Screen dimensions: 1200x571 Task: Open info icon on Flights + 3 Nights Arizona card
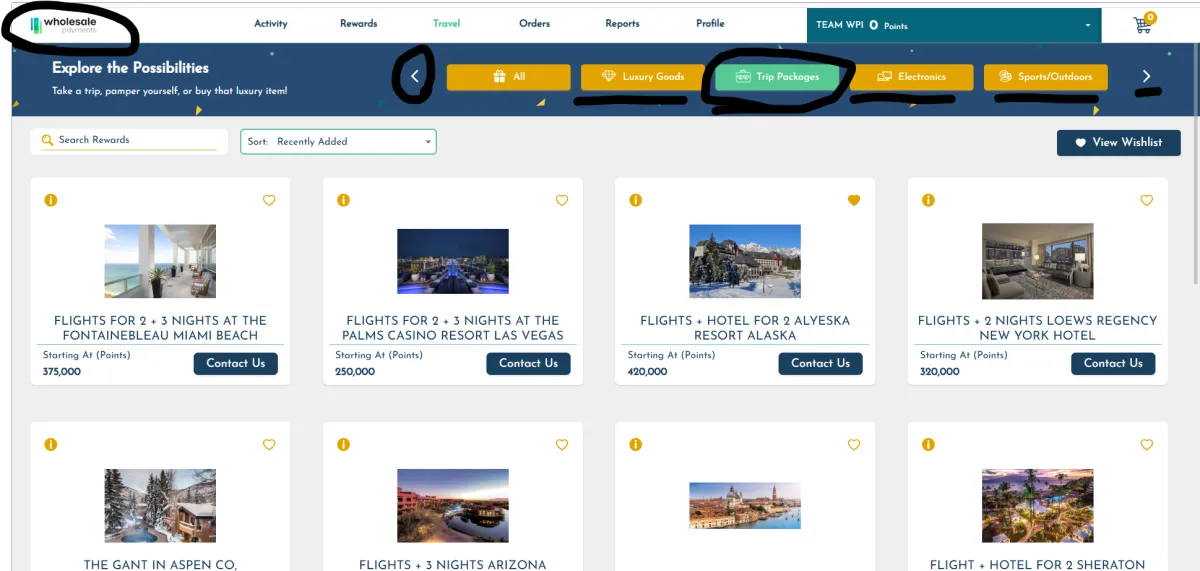pos(343,444)
